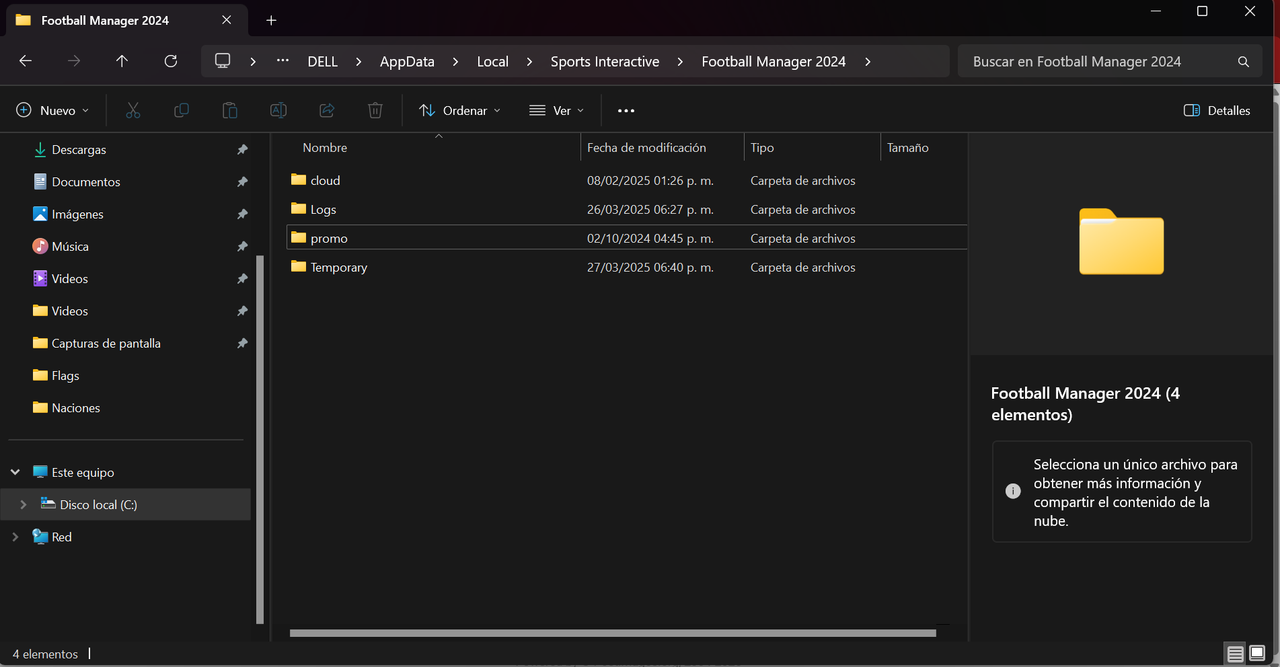Go up one folder level arrow
The width and height of the screenshot is (1280, 667).
(122, 61)
